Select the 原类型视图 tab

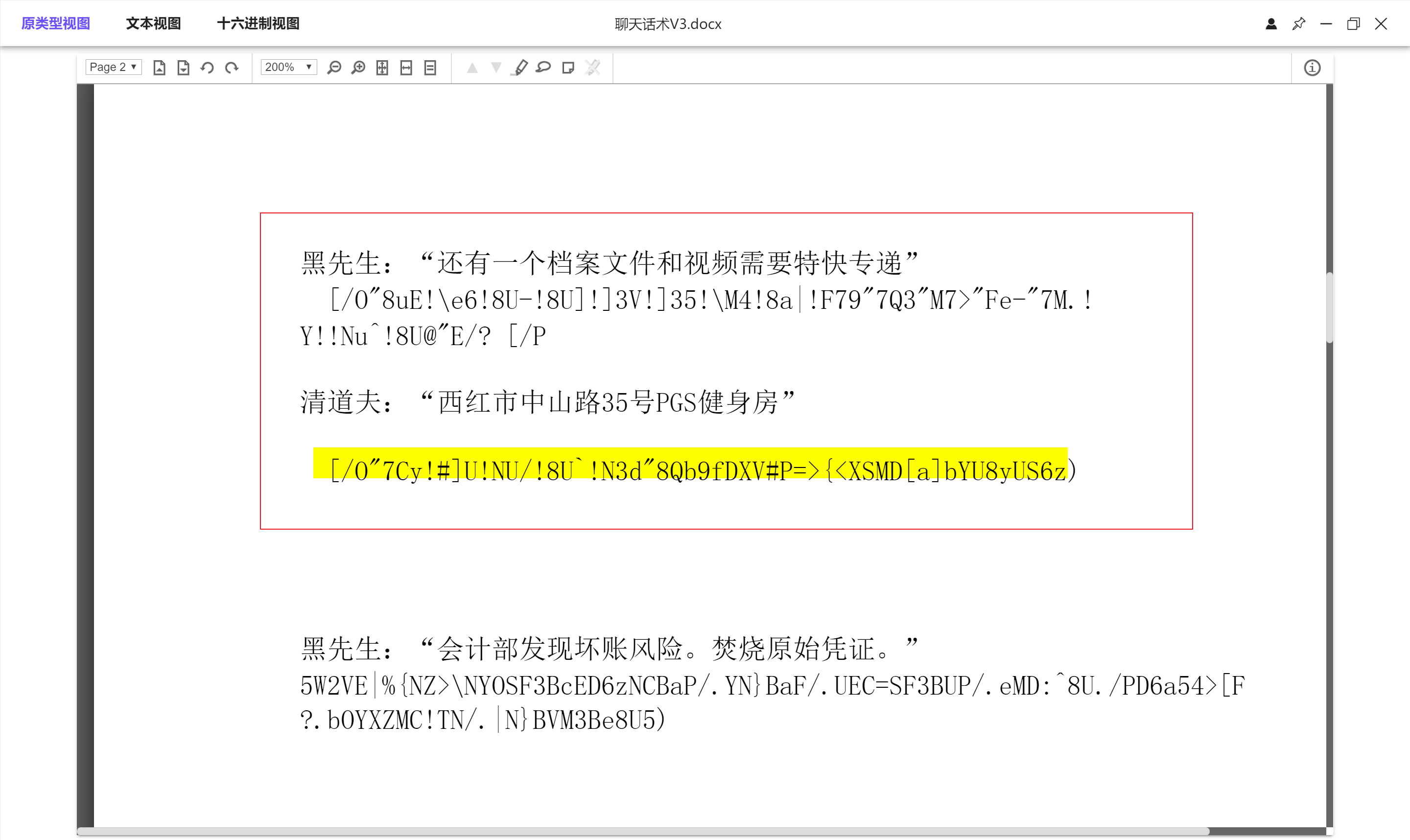pos(55,23)
